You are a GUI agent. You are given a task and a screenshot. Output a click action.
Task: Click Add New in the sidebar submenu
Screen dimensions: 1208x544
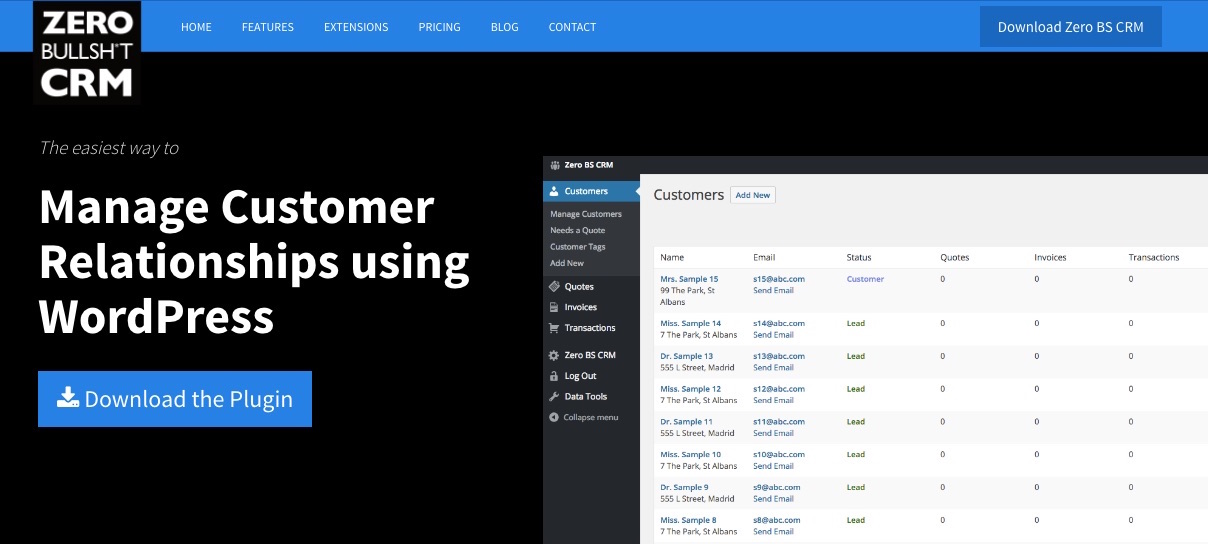pos(567,263)
